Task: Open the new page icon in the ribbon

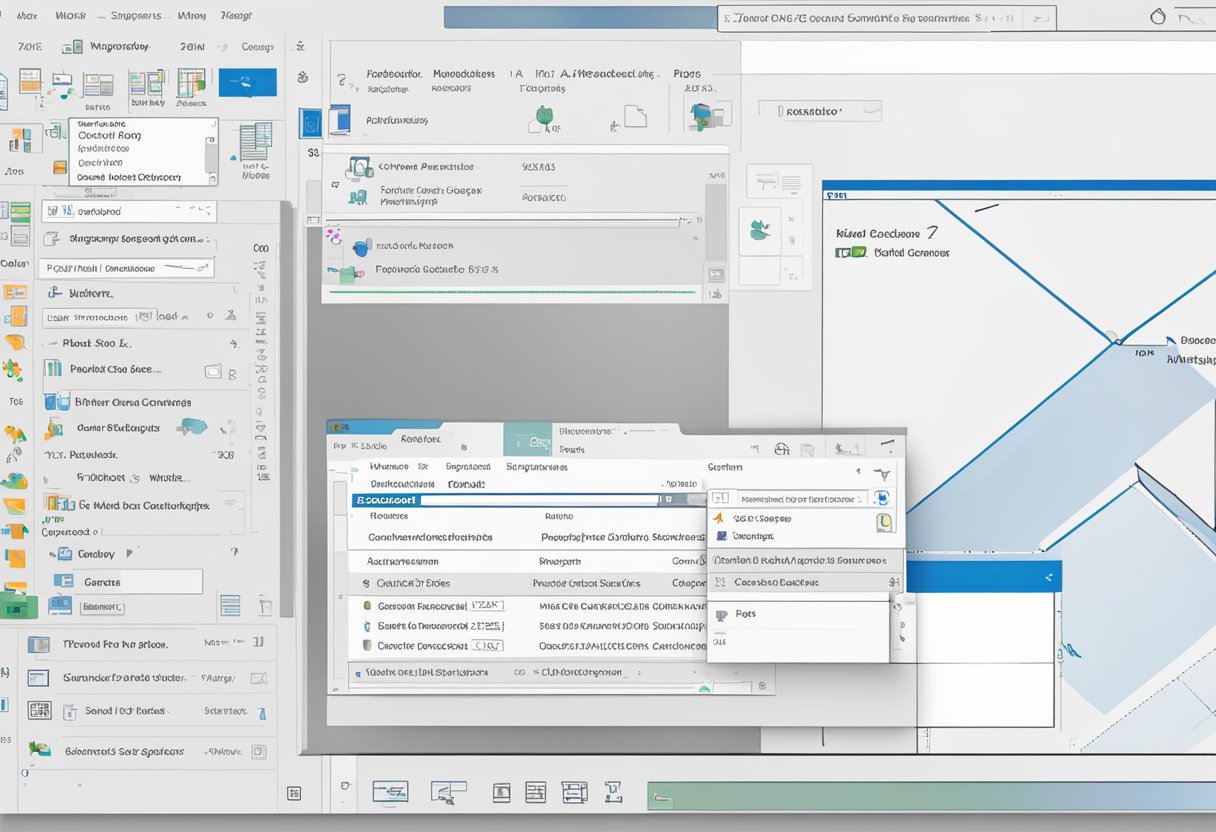Action: pyautogui.click(x=635, y=117)
